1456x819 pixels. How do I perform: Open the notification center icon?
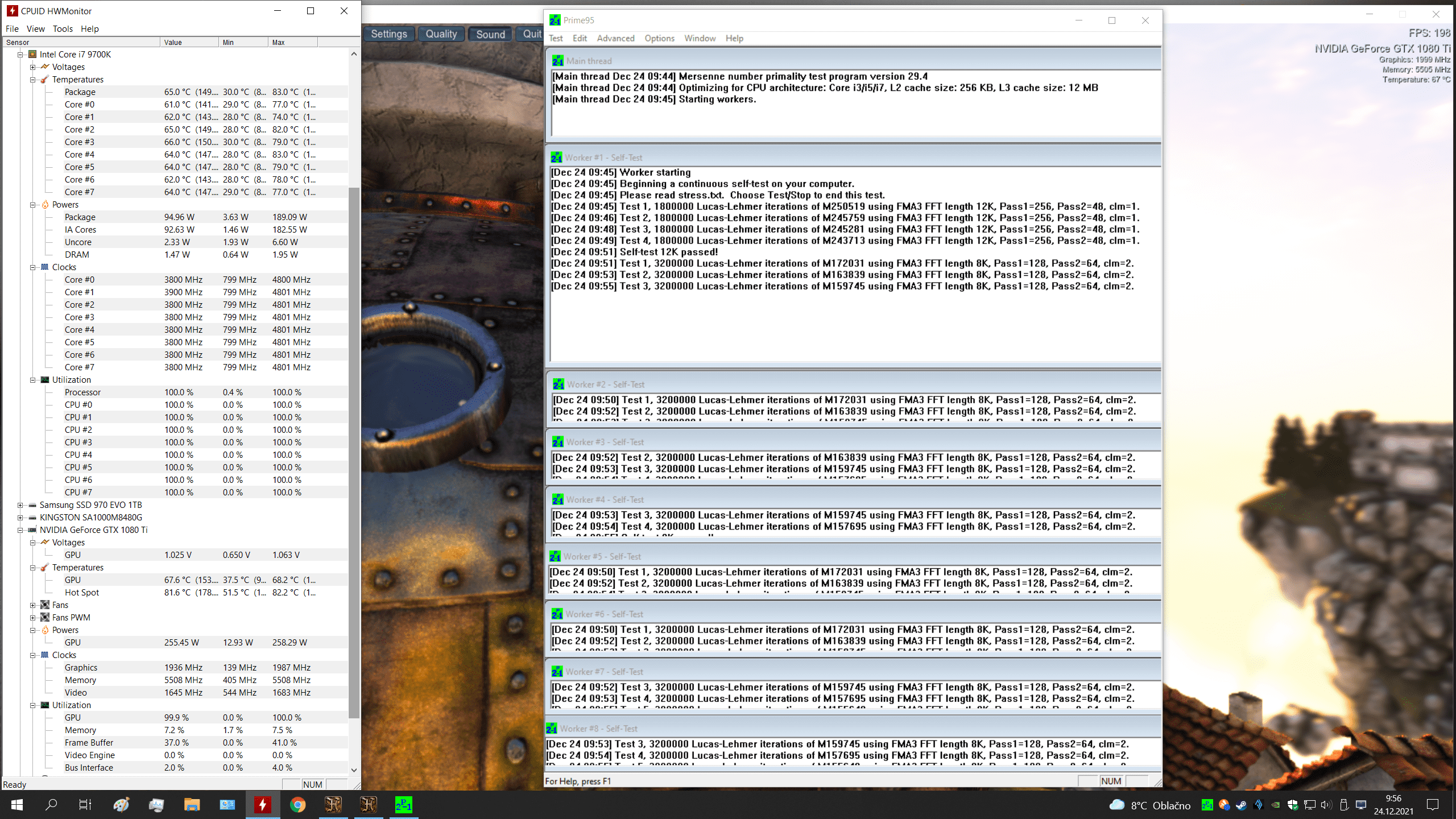[x=1433, y=805]
